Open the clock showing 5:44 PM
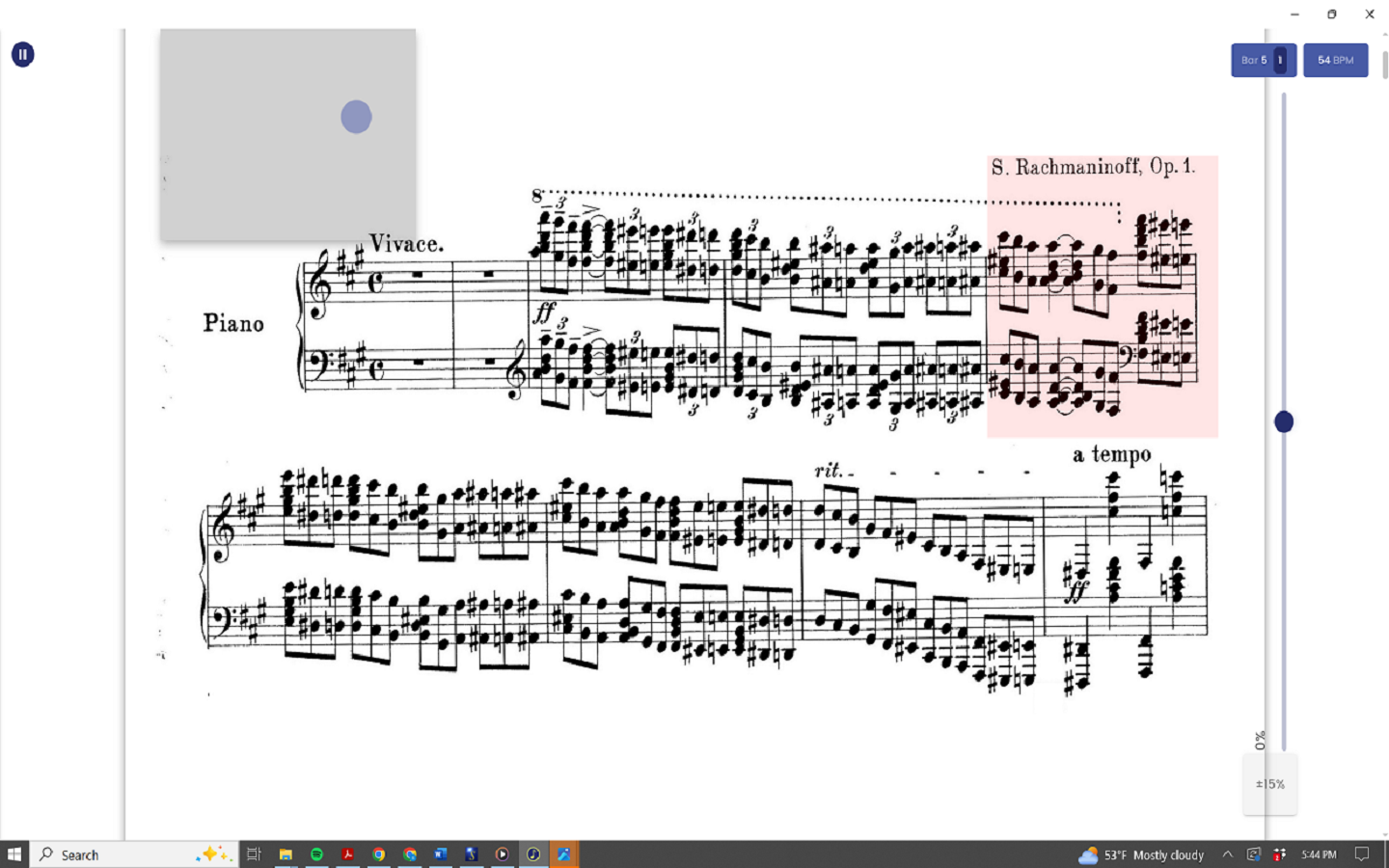The width and height of the screenshot is (1389, 868). 1319,854
